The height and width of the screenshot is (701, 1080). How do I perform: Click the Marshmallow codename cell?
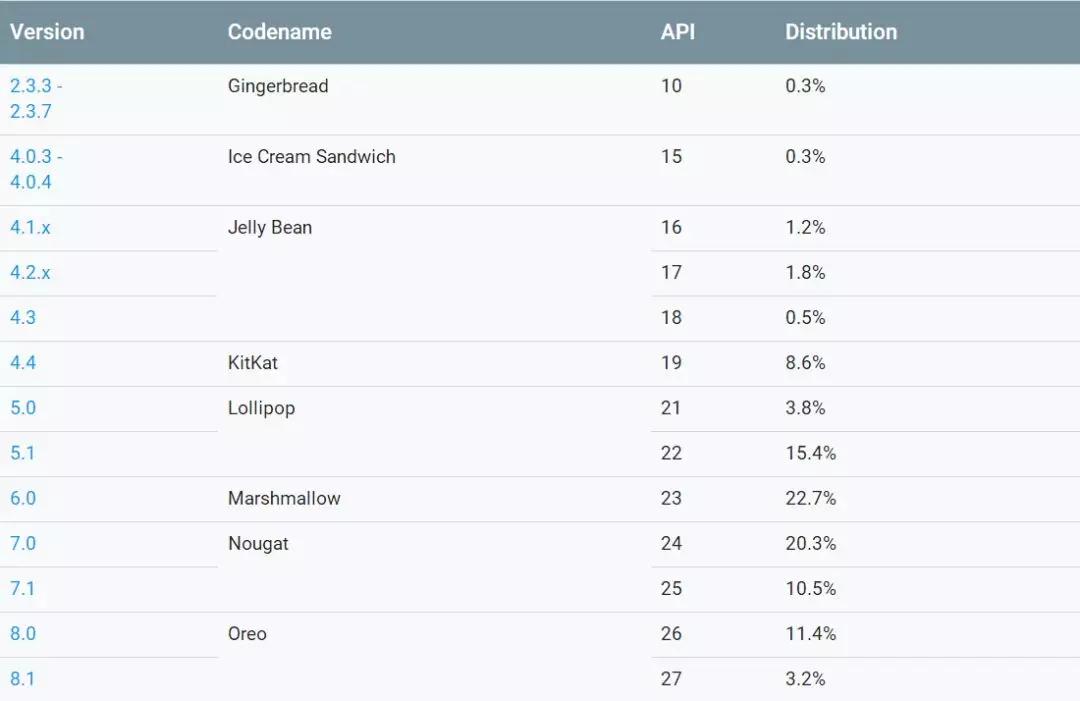pos(284,497)
